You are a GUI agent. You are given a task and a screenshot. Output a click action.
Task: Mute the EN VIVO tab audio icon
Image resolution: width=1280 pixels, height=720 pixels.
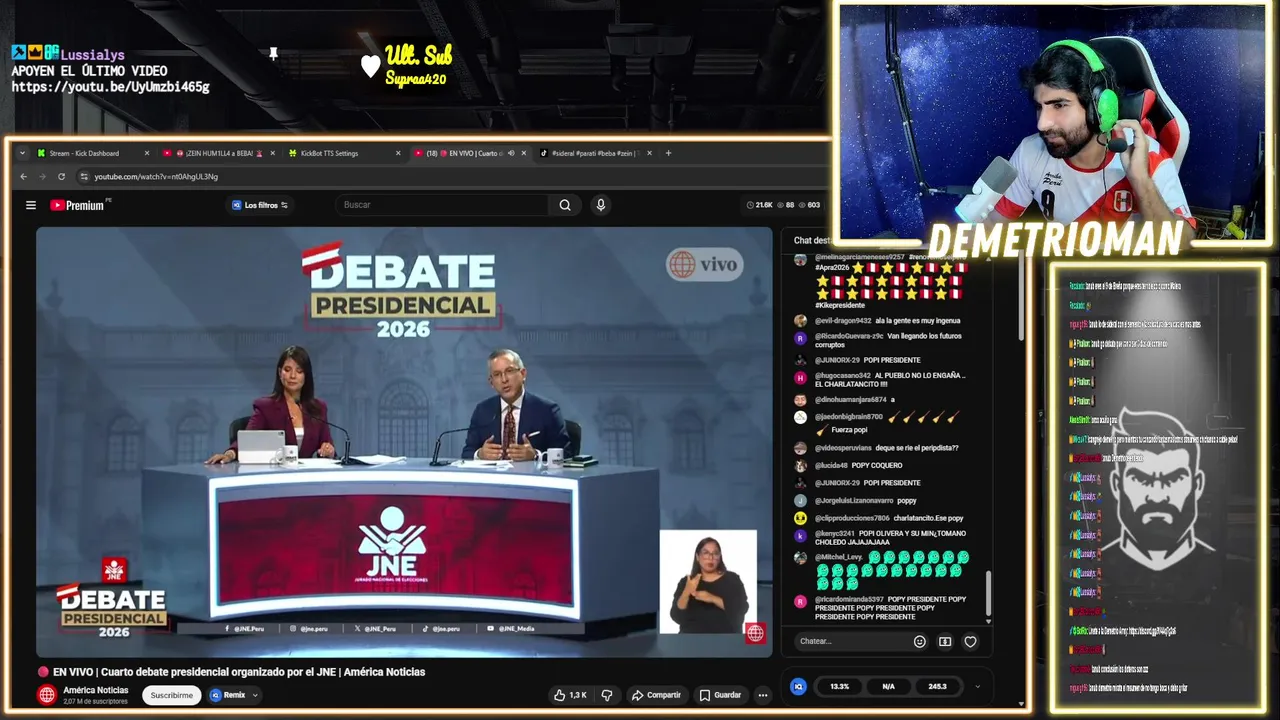click(511, 153)
